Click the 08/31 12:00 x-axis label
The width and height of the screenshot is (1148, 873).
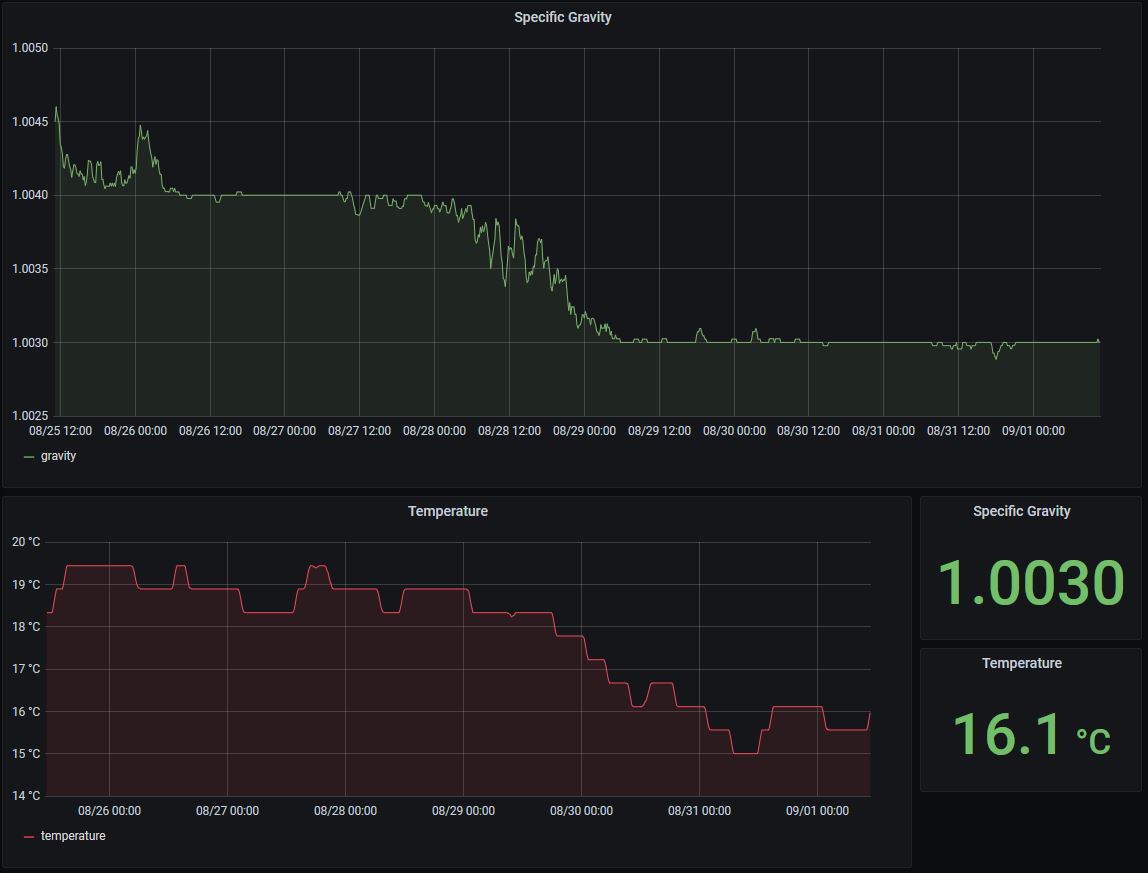click(958, 431)
